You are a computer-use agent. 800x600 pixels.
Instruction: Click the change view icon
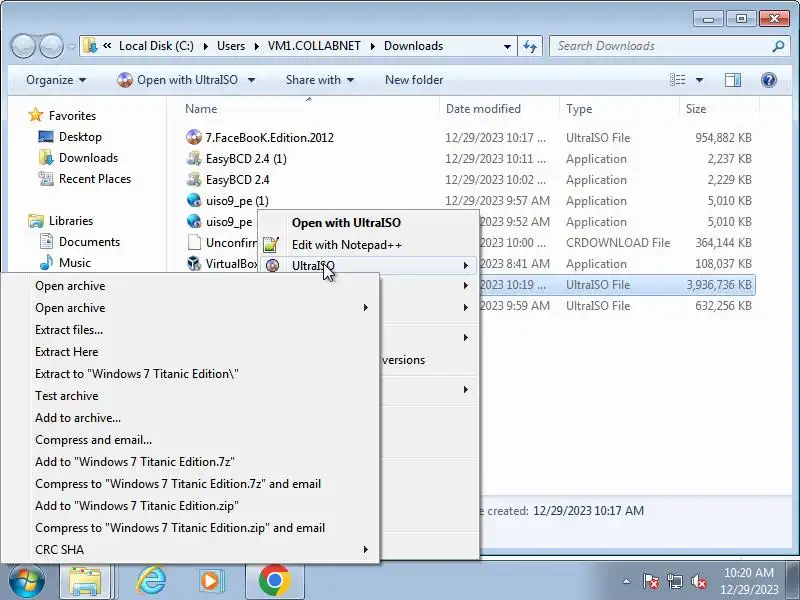[x=678, y=80]
